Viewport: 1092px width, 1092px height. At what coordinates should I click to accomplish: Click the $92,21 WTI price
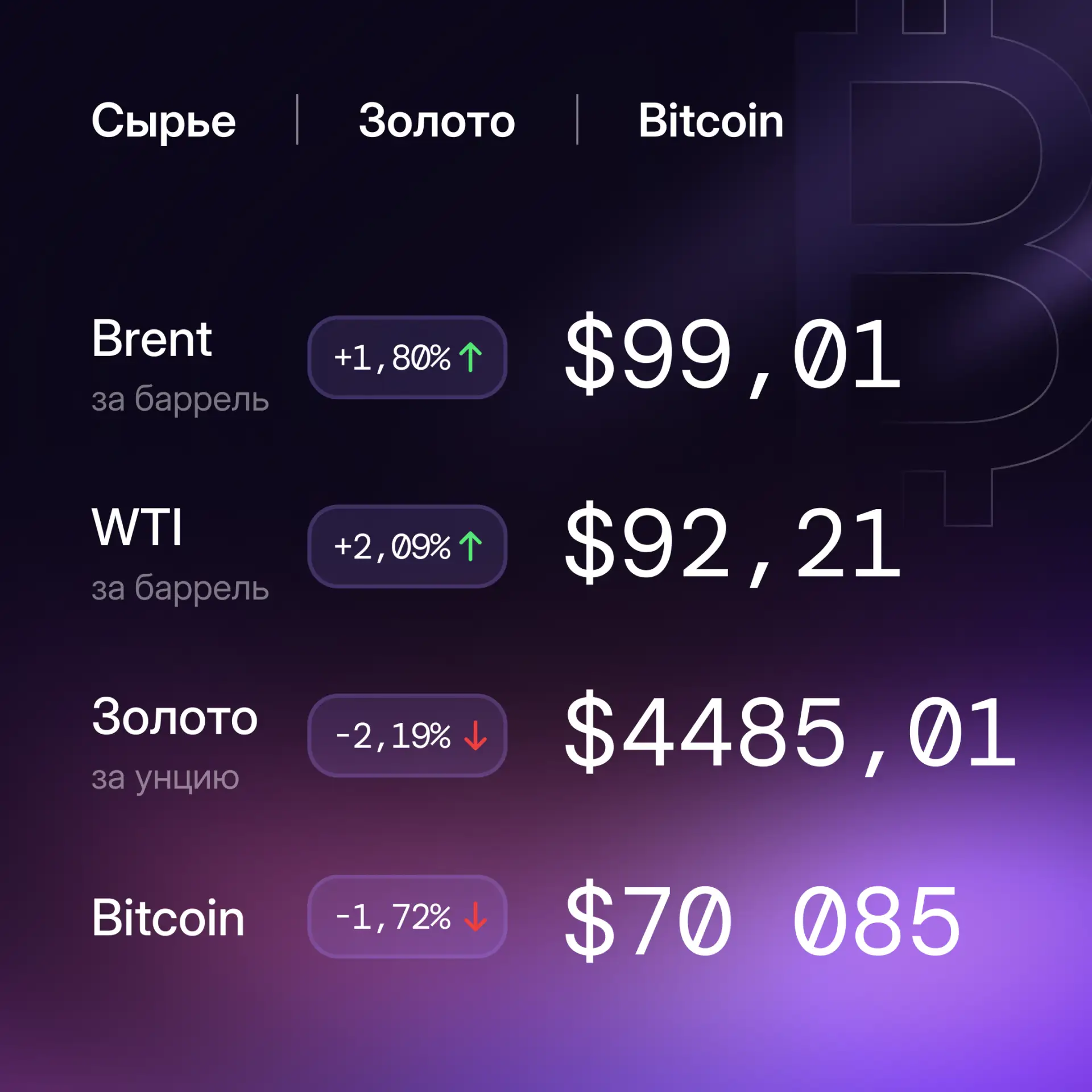point(733,544)
